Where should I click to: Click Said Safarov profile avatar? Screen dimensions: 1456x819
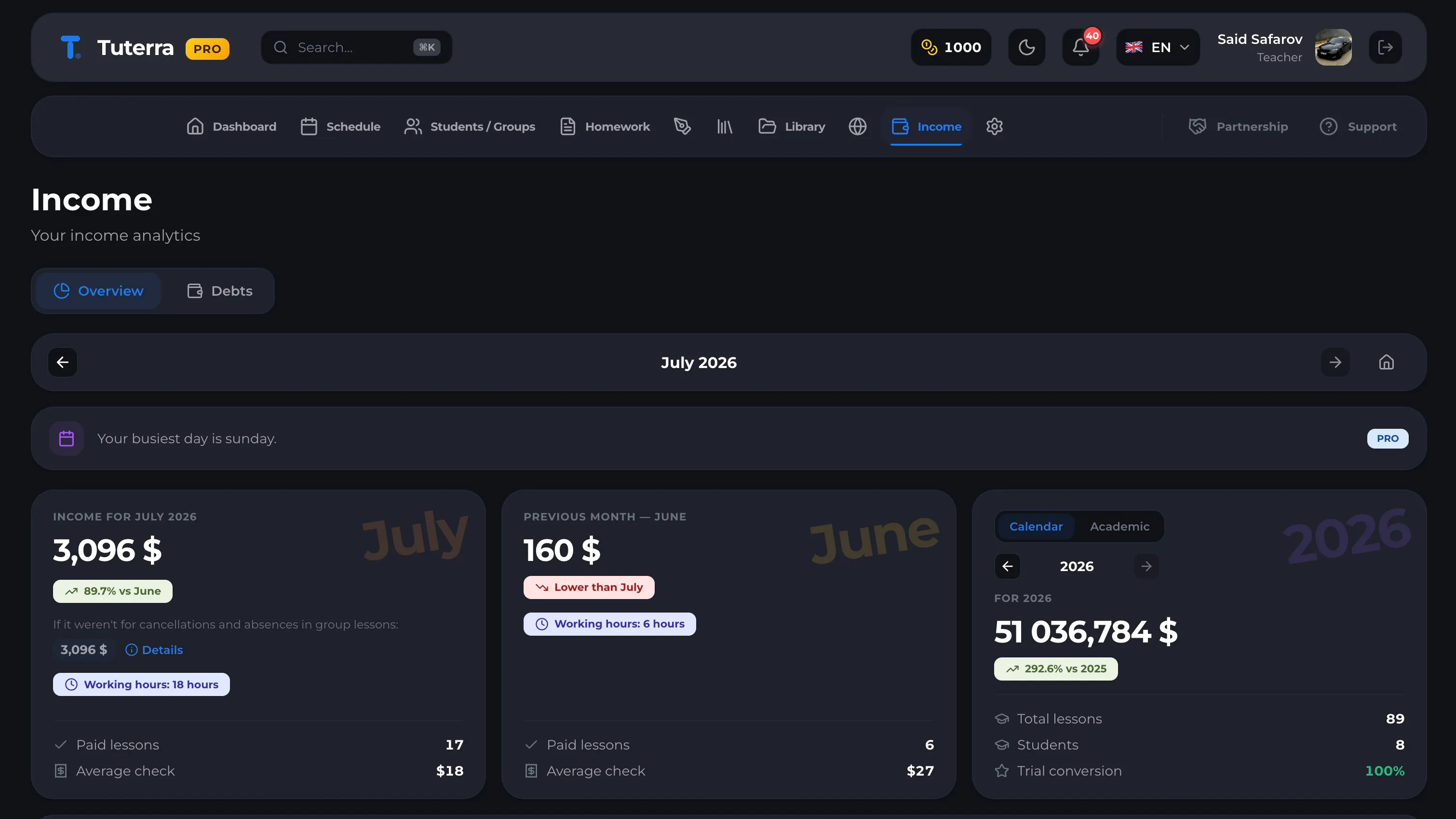(1334, 48)
